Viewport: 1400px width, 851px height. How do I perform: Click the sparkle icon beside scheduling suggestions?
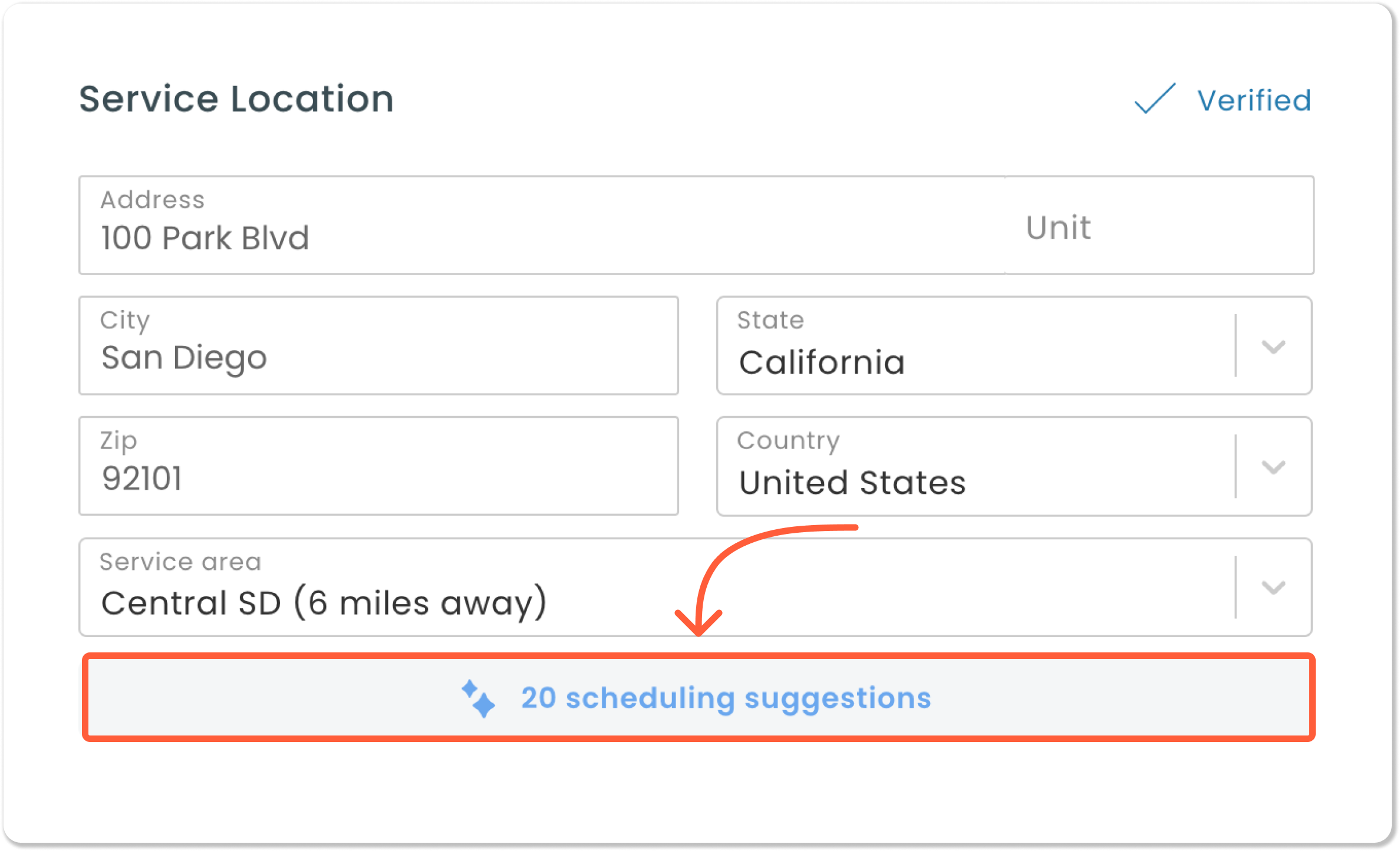click(478, 698)
